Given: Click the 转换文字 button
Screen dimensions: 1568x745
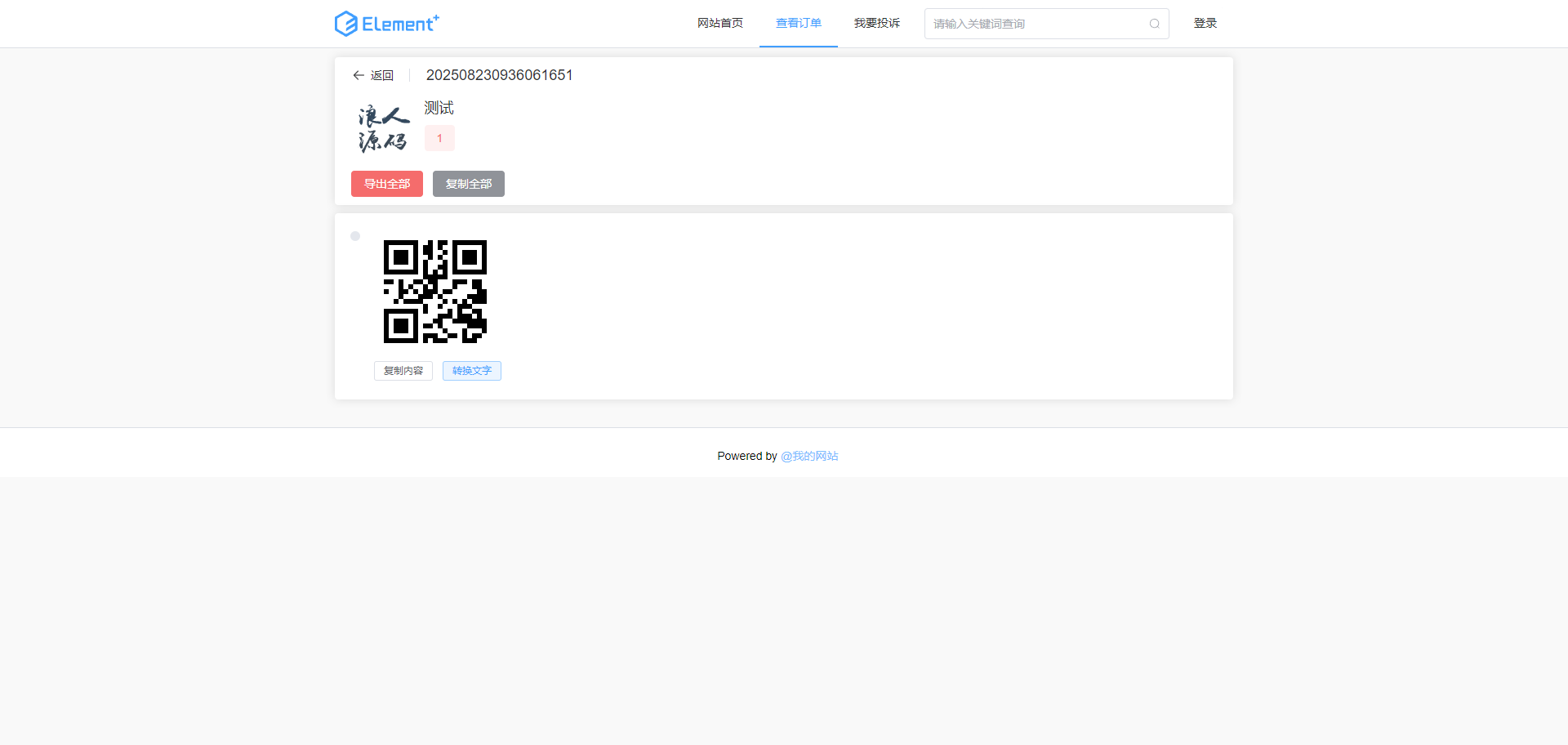Looking at the screenshot, I should coord(472,371).
